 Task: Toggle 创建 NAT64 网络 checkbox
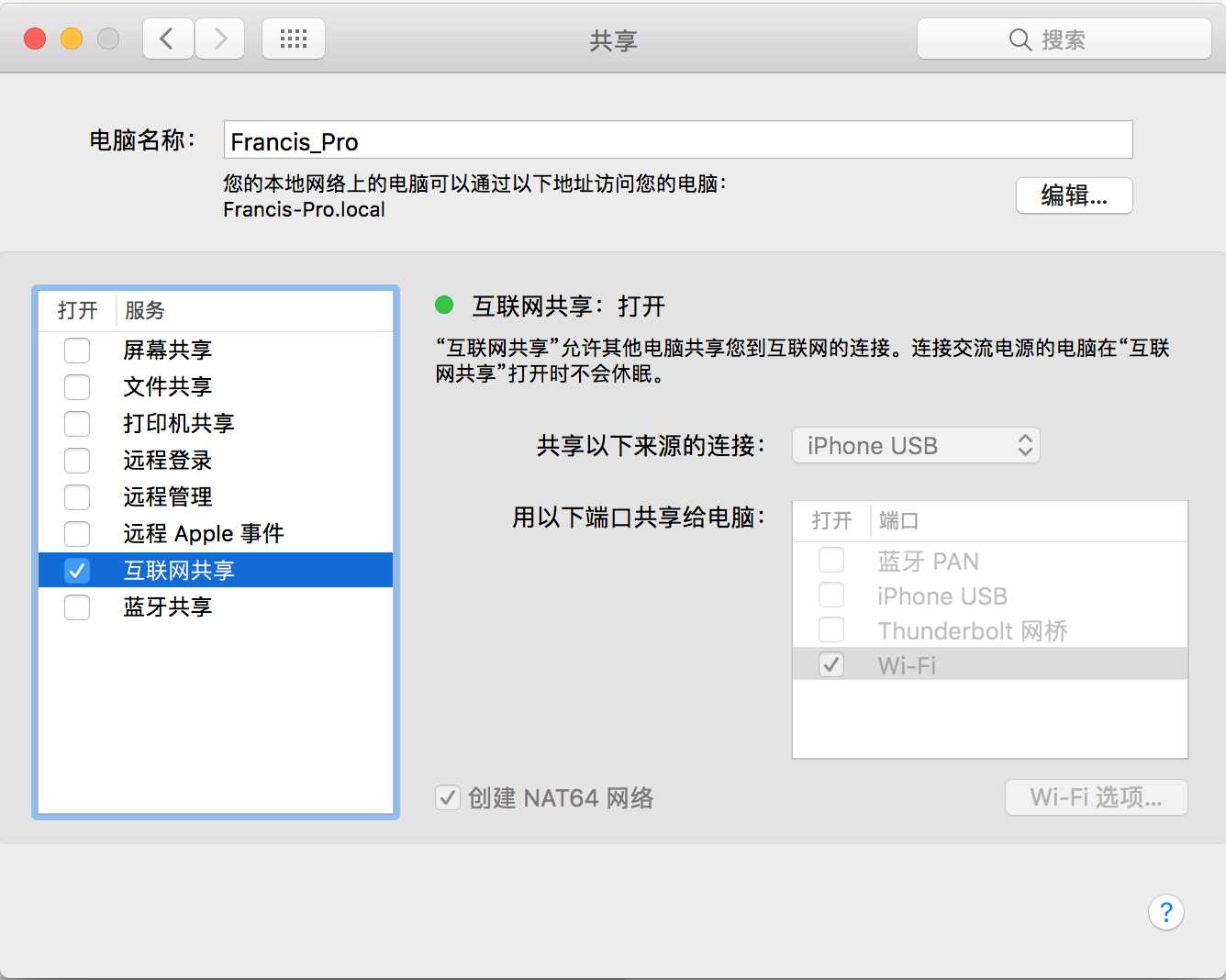click(x=448, y=797)
